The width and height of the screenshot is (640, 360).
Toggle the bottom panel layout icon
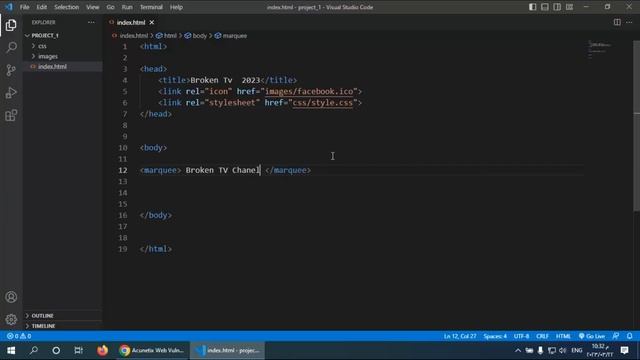coord(545,7)
